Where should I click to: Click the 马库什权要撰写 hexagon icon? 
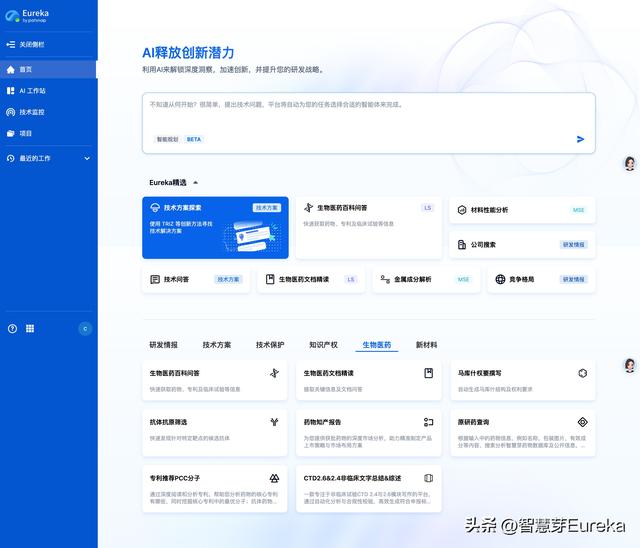tap(582, 373)
